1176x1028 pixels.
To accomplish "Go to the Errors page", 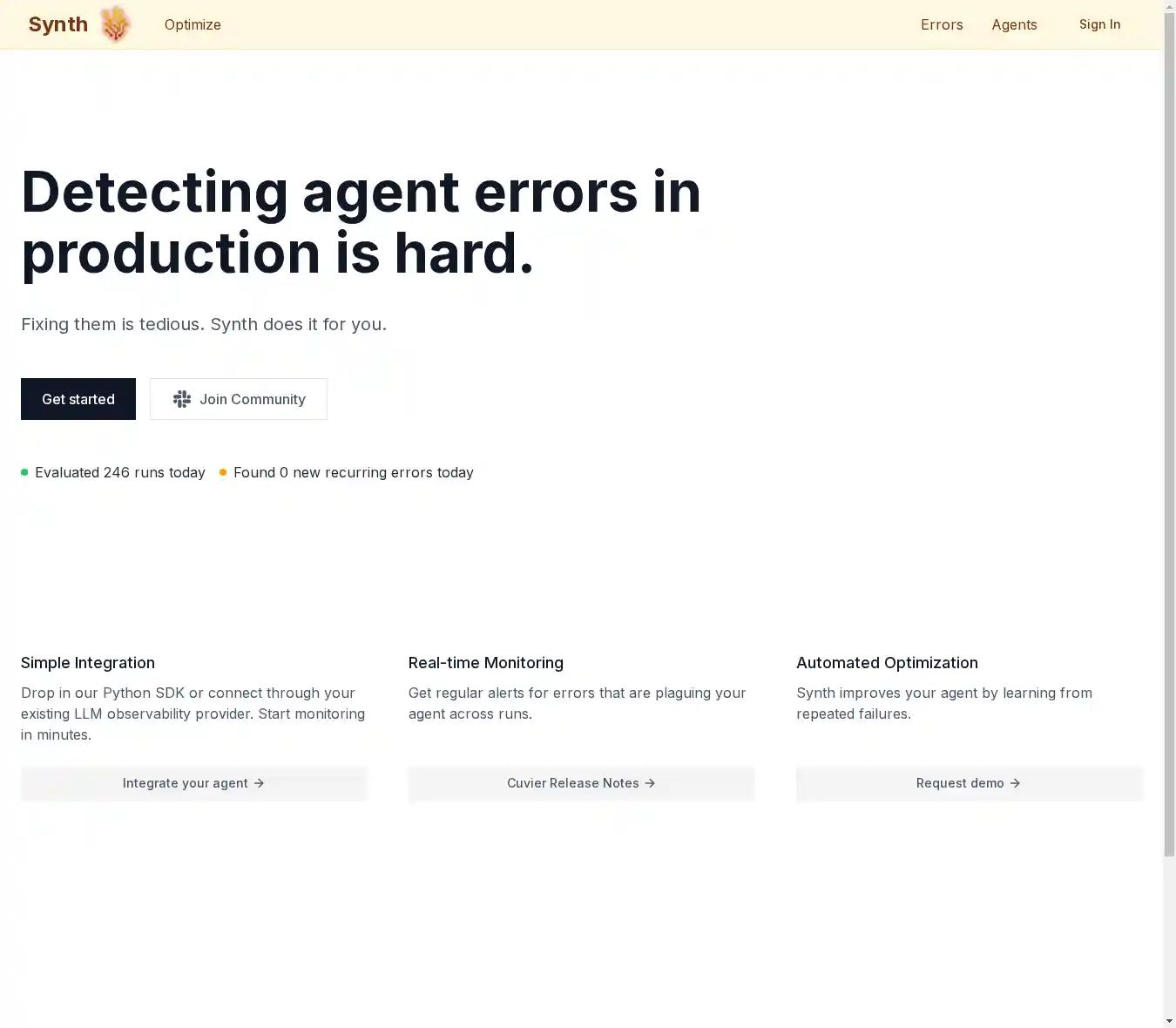I will [942, 24].
